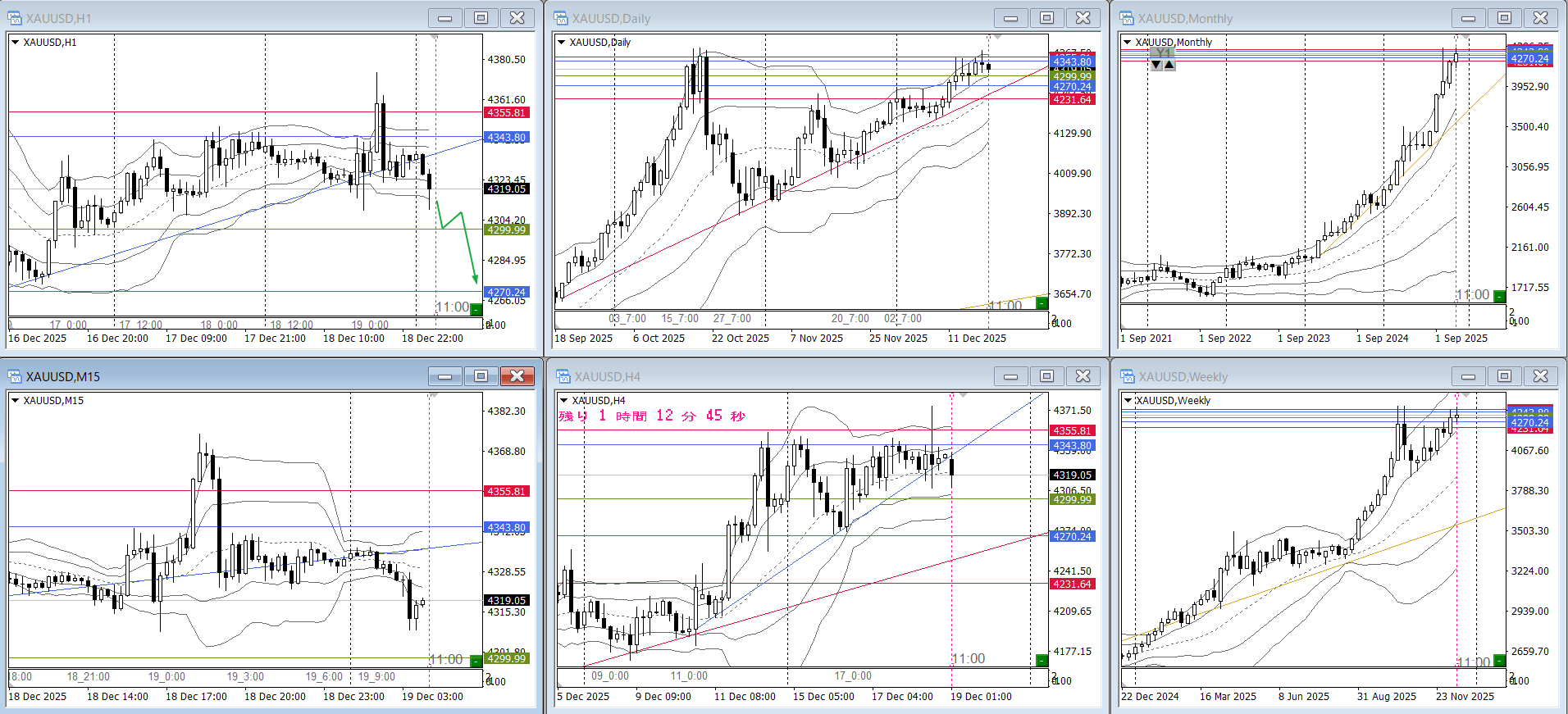Toggle the green minus box in Daily chart
Viewport: 1568px width, 714px height.
[x=1042, y=303]
